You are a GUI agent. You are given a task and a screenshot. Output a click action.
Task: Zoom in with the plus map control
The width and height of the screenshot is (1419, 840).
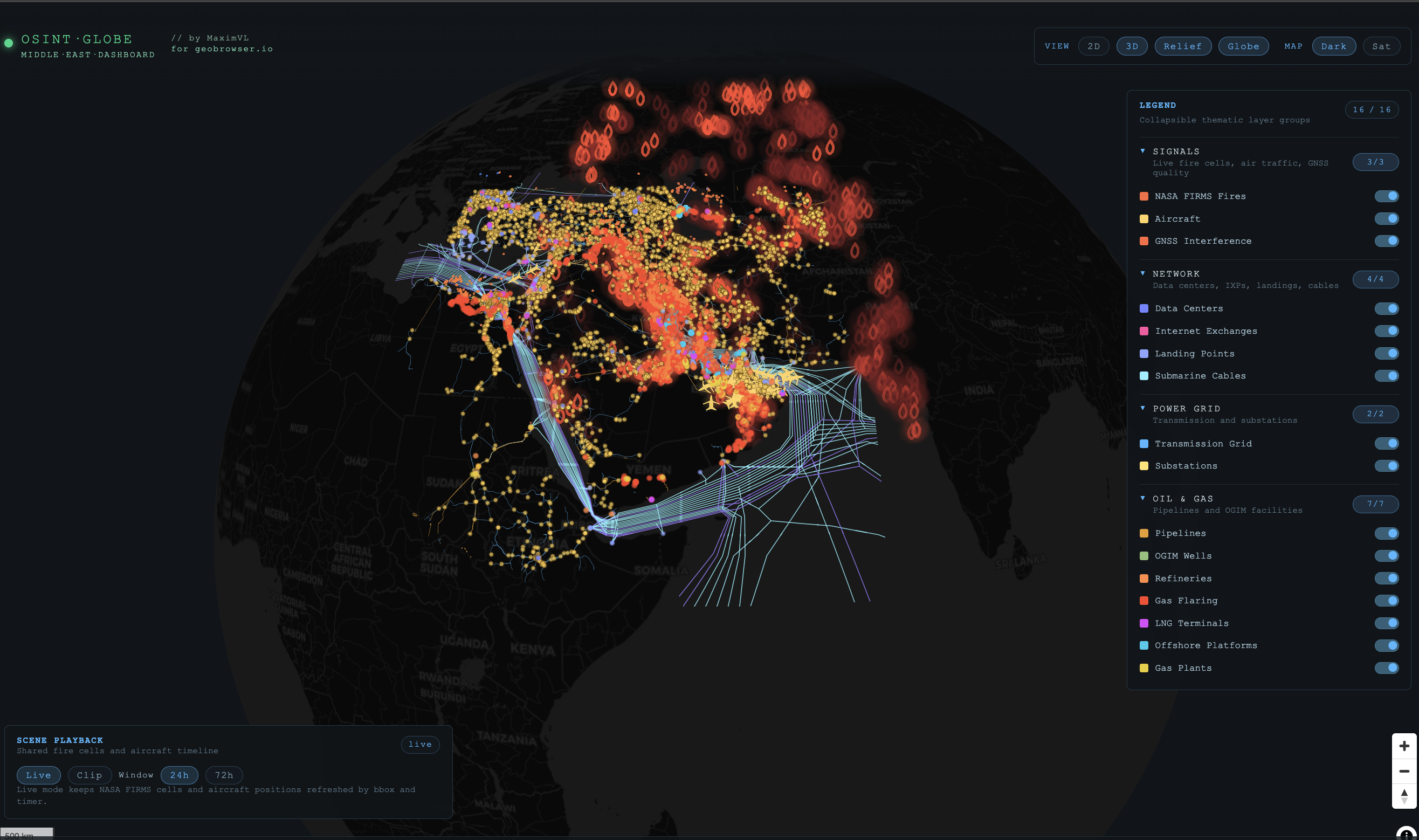(x=1404, y=746)
